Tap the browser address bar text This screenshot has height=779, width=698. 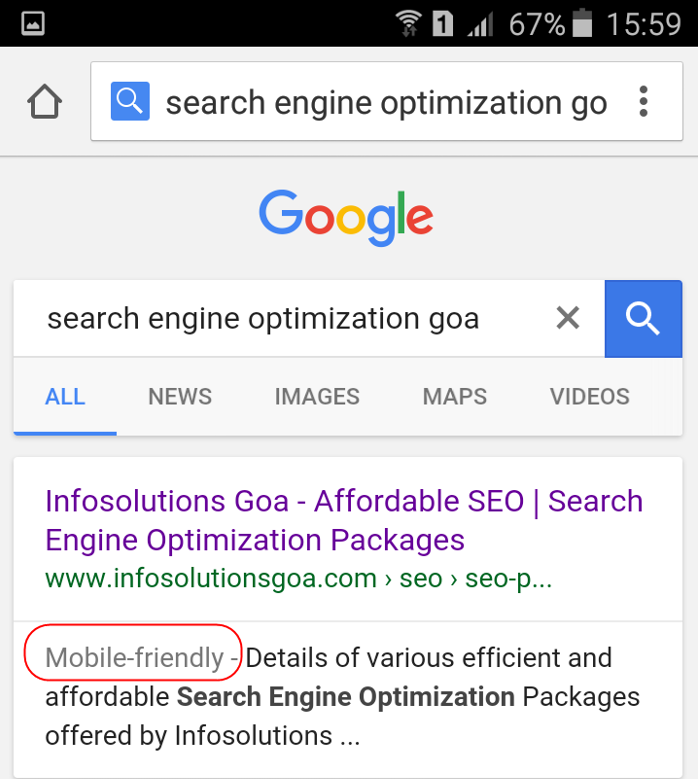pyautogui.click(x=386, y=102)
